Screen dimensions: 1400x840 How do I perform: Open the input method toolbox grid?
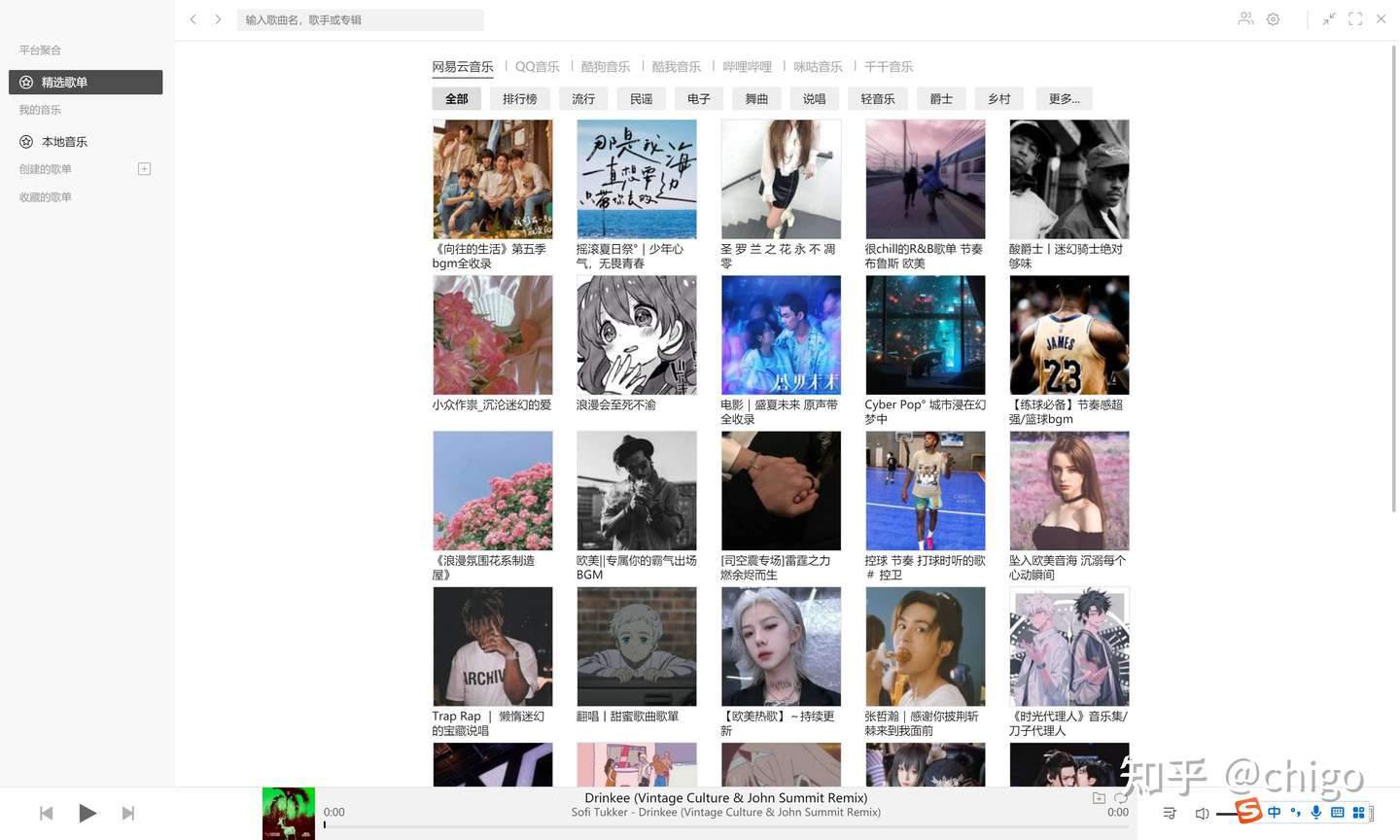(x=1358, y=812)
